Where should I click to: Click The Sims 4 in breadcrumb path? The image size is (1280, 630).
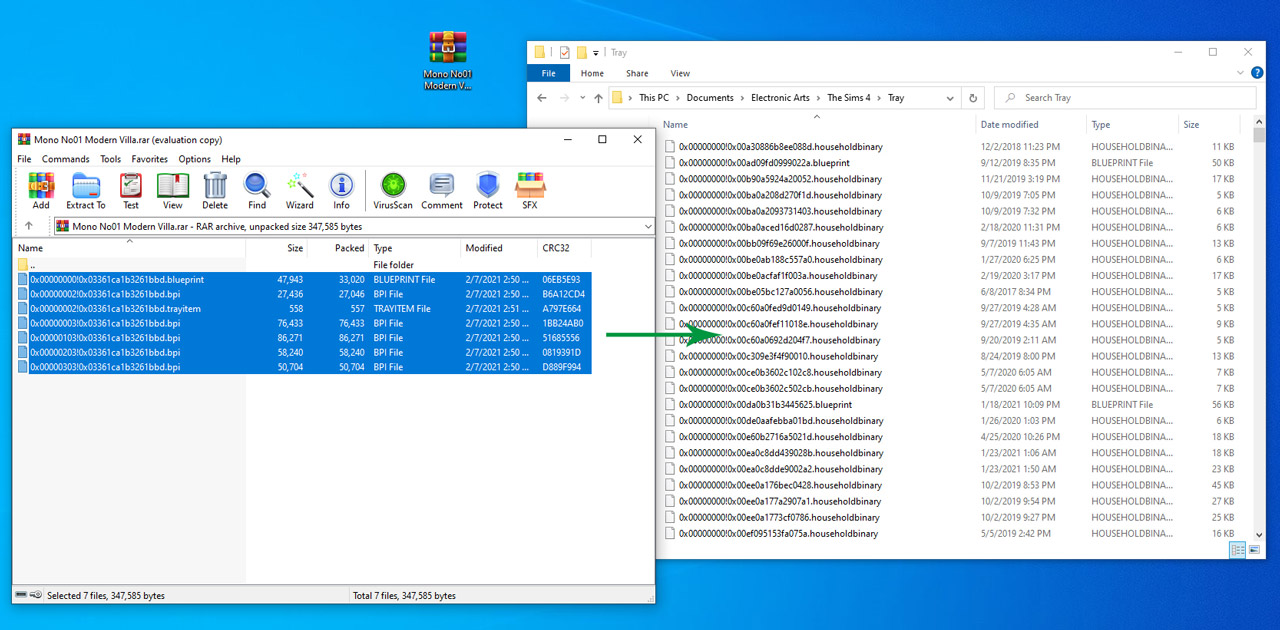[x=848, y=98]
